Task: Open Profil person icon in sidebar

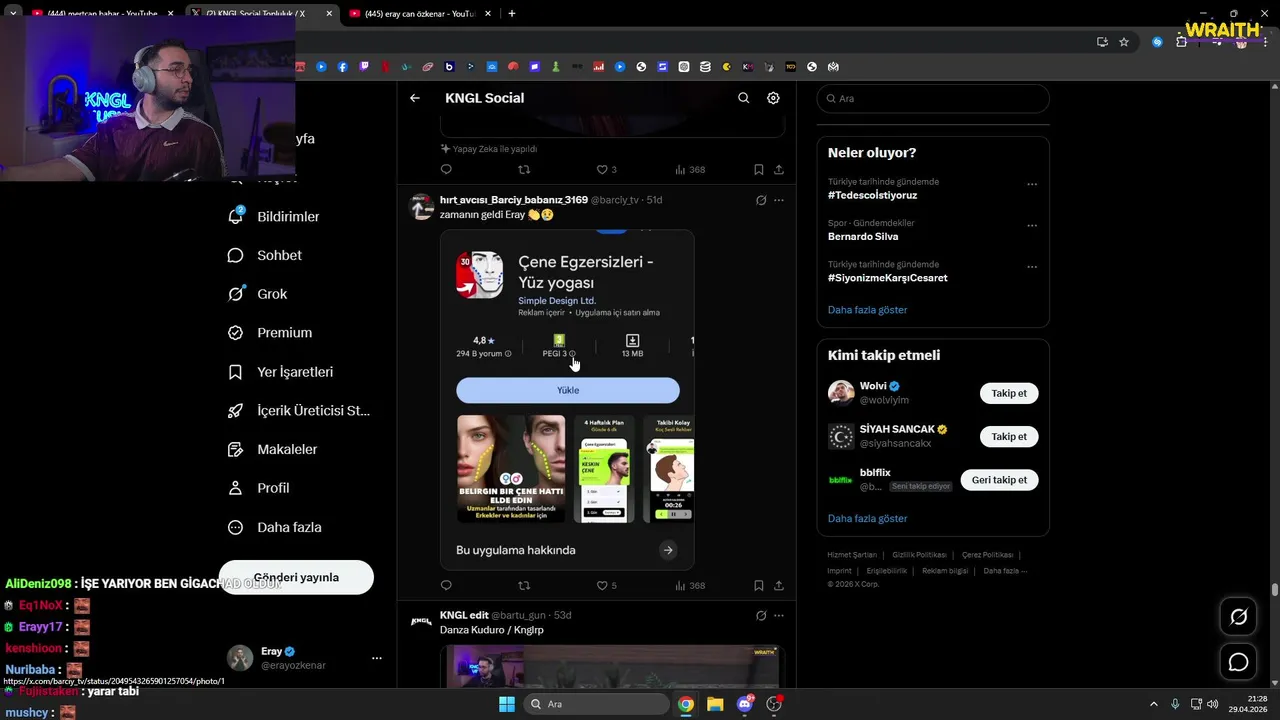Action: pyautogui.click(x=236, y=488)
